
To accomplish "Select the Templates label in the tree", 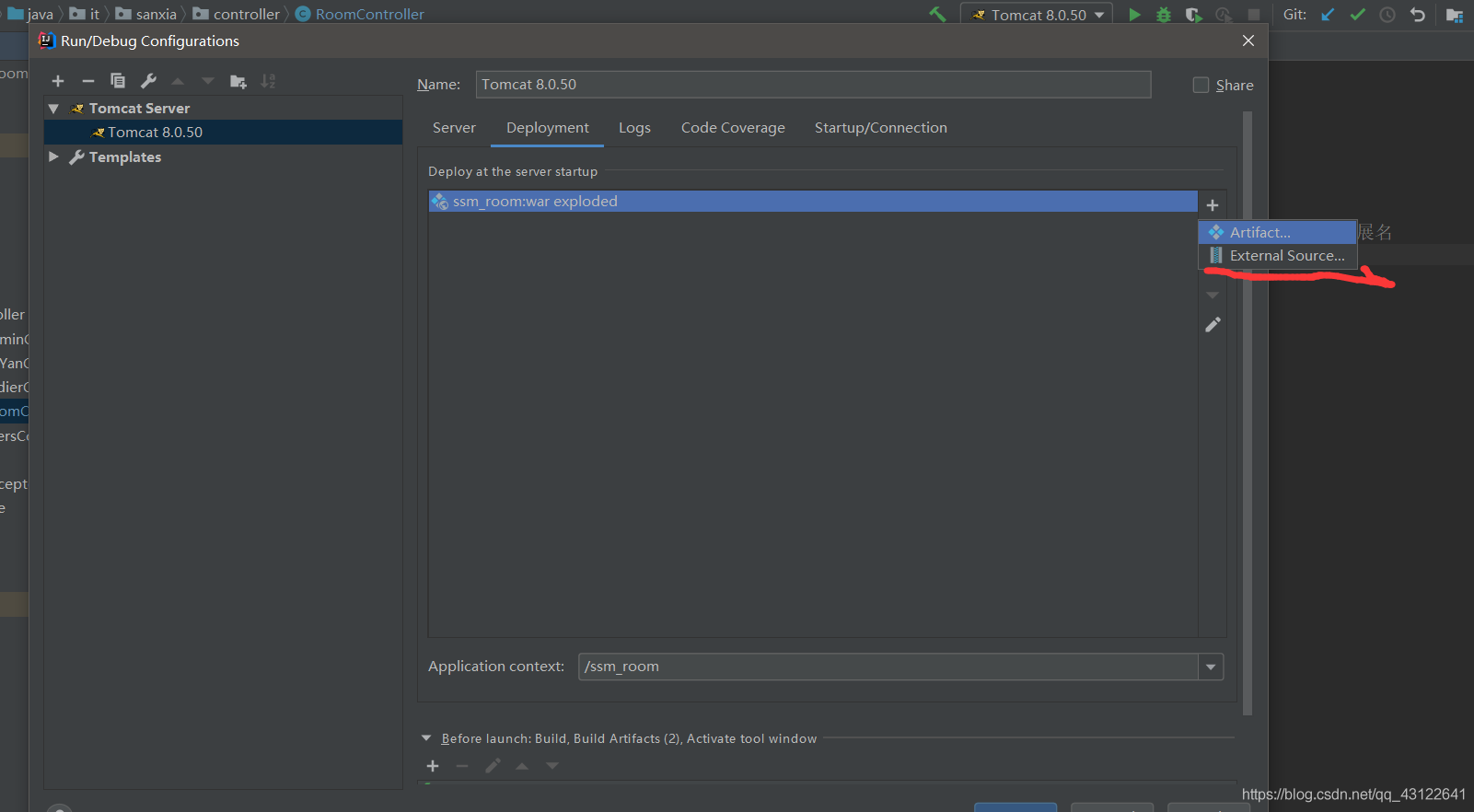I will (125, 157).
